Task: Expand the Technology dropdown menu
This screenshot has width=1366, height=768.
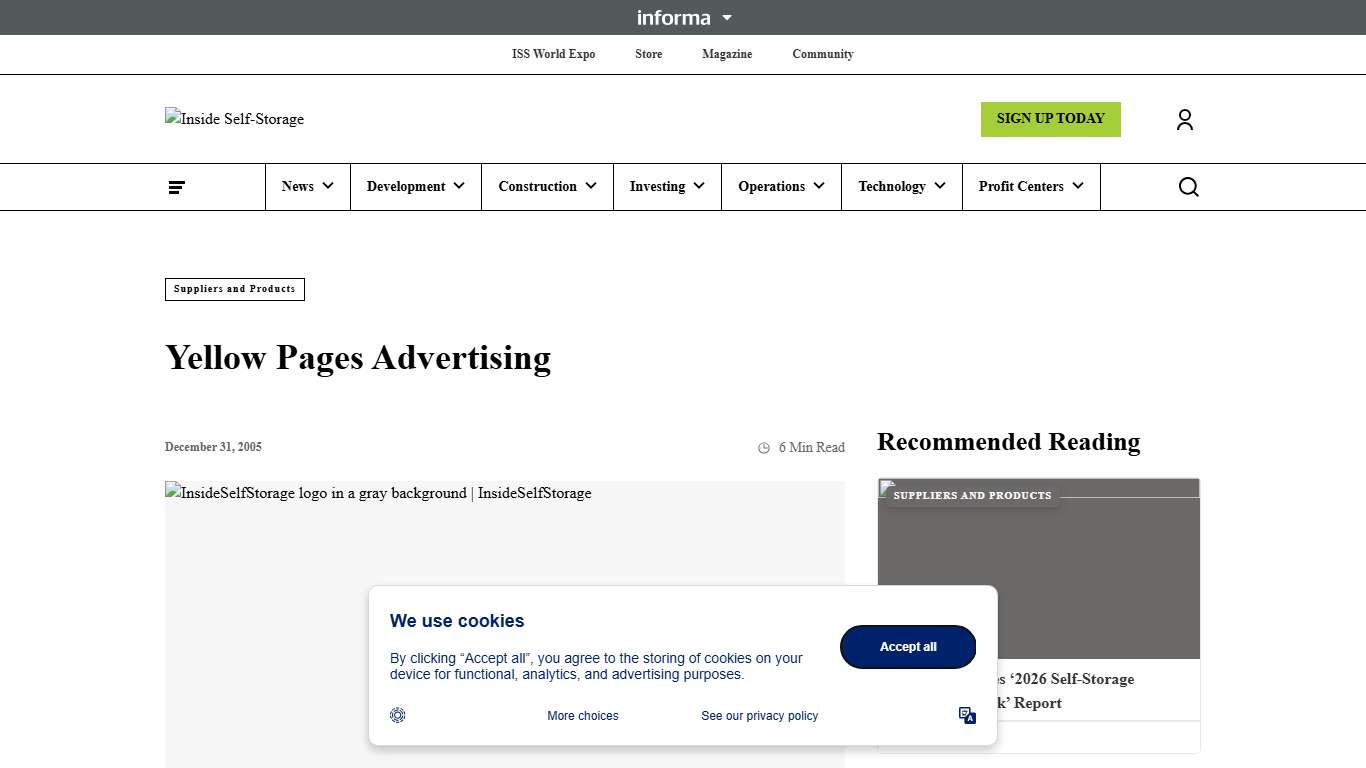Action: 901,186
